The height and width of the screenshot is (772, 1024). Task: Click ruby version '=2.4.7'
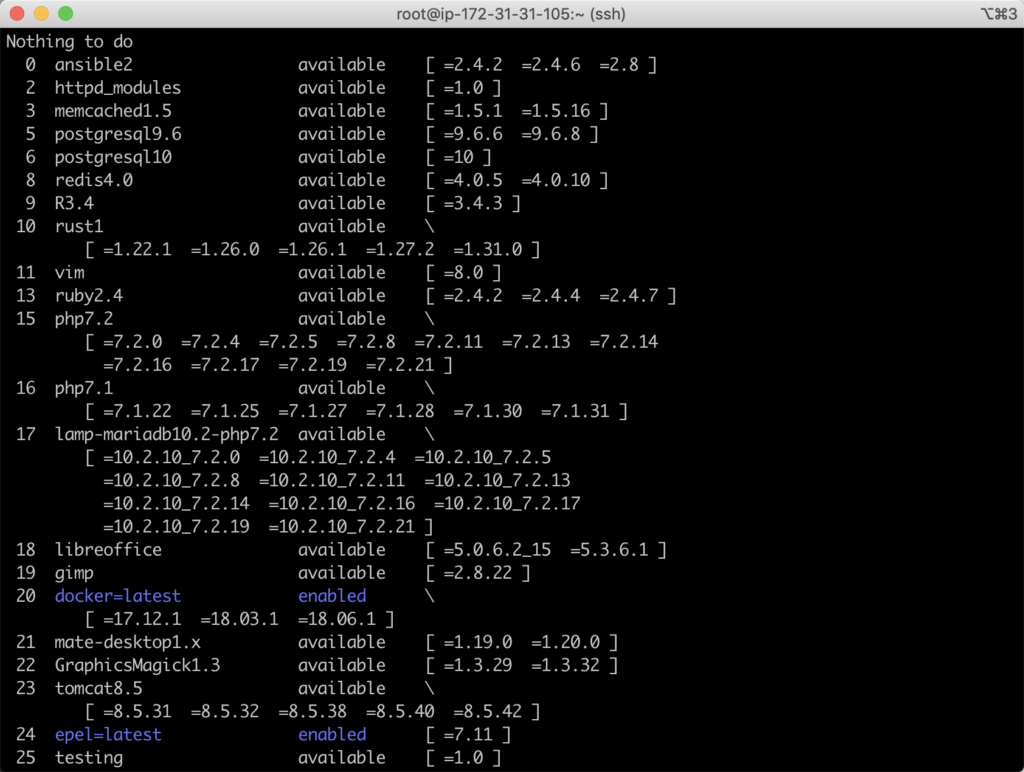tap(629, 296)
